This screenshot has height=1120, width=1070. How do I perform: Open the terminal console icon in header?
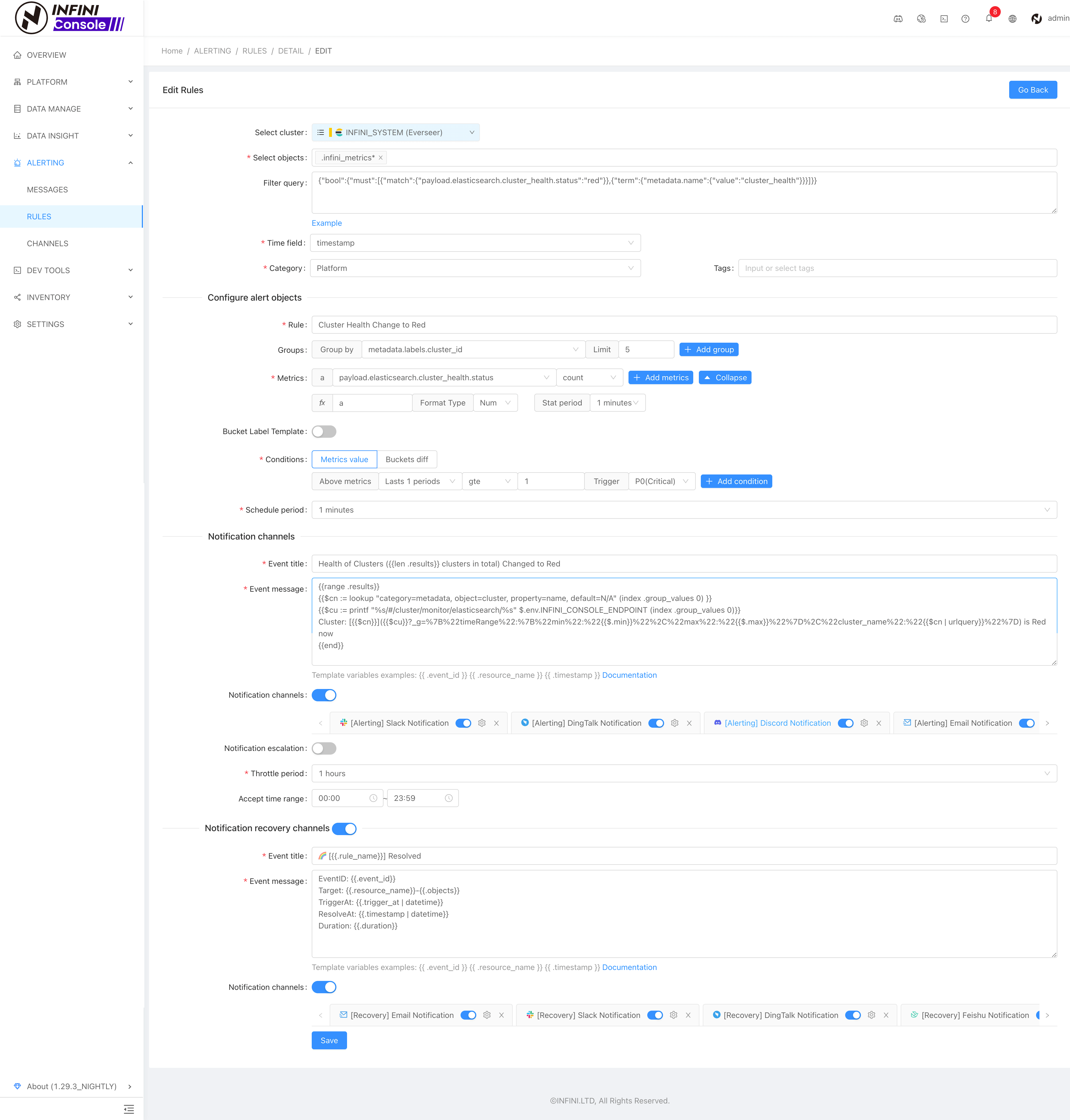click(944, 19)
